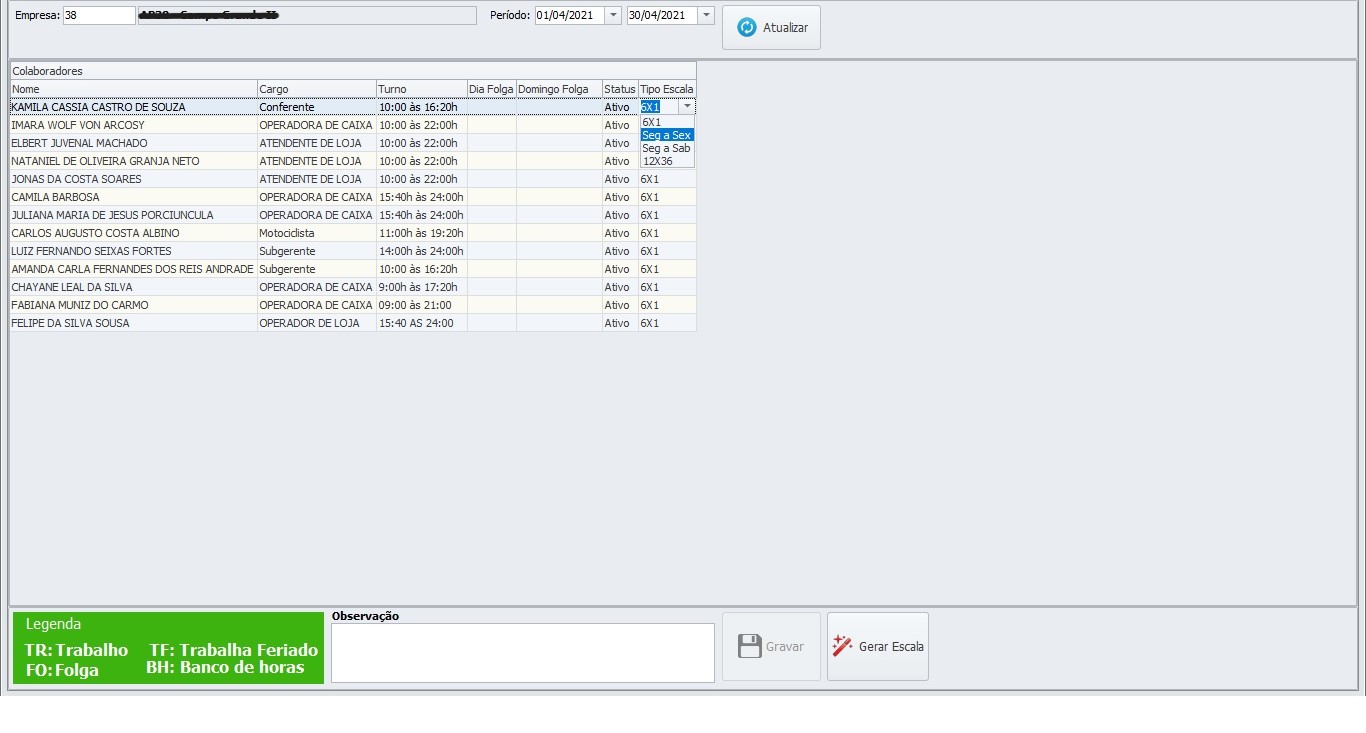Select 'Seg a Sex' from the dropdown list
The image size is (1366, 733).
point(666,135)
